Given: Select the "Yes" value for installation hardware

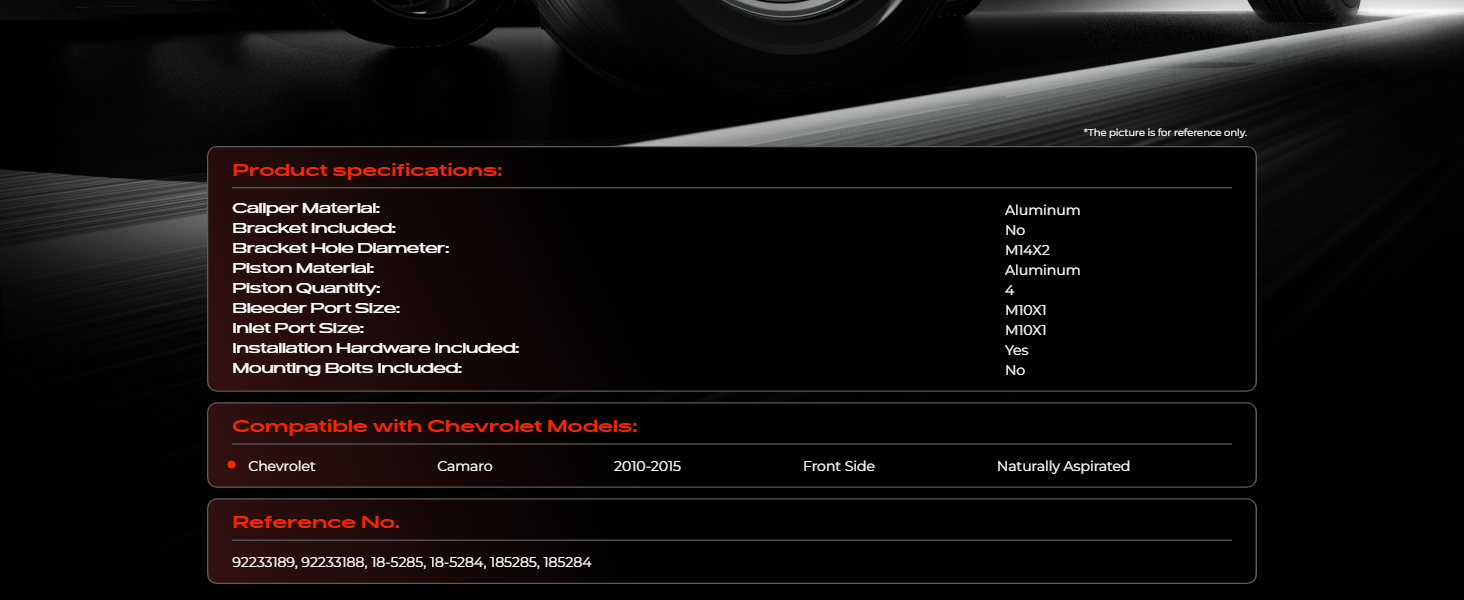Looking at the screenshot, I should tap(1016, 350).
